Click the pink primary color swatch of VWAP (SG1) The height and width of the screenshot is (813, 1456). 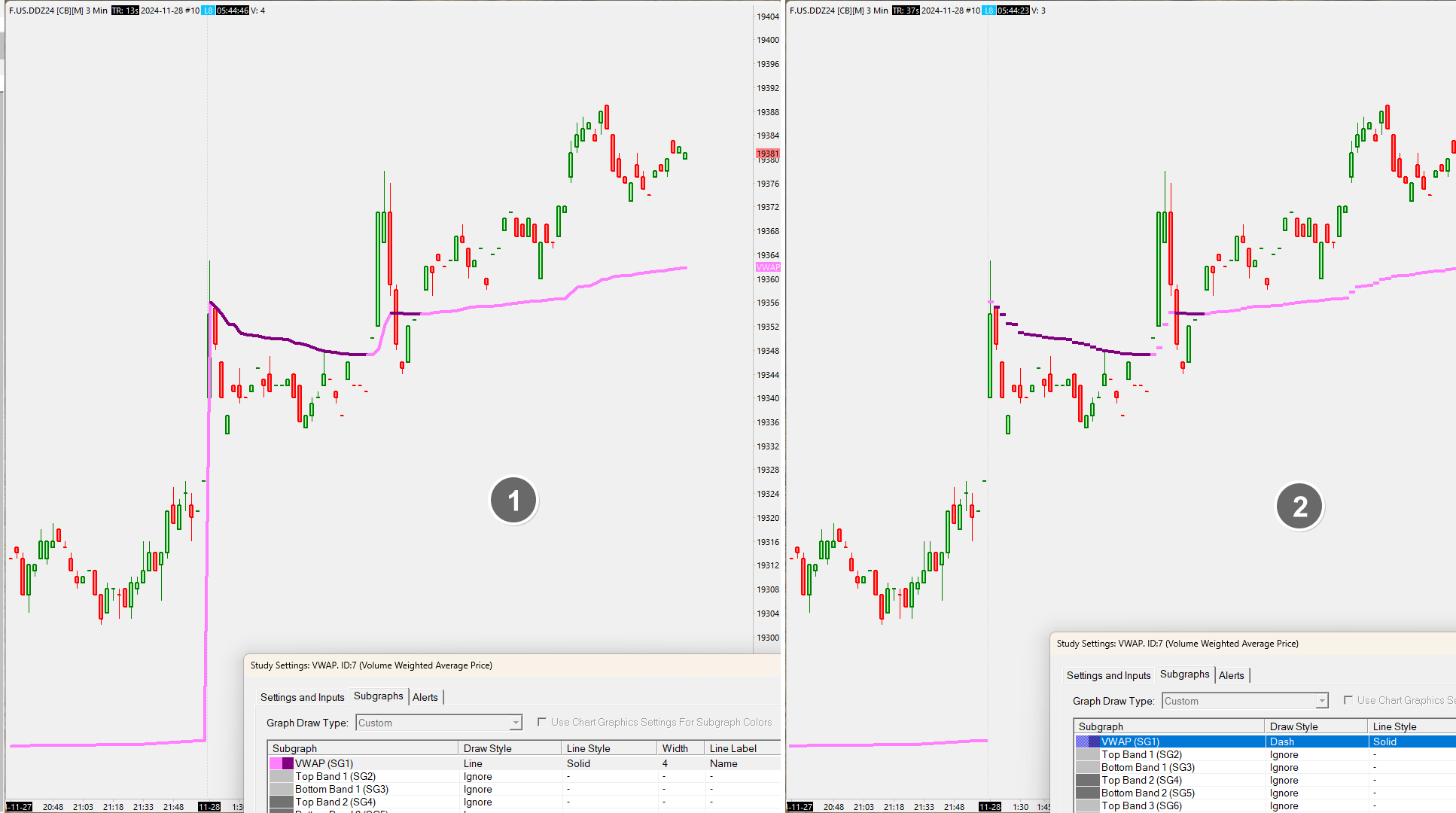point(276,763)
